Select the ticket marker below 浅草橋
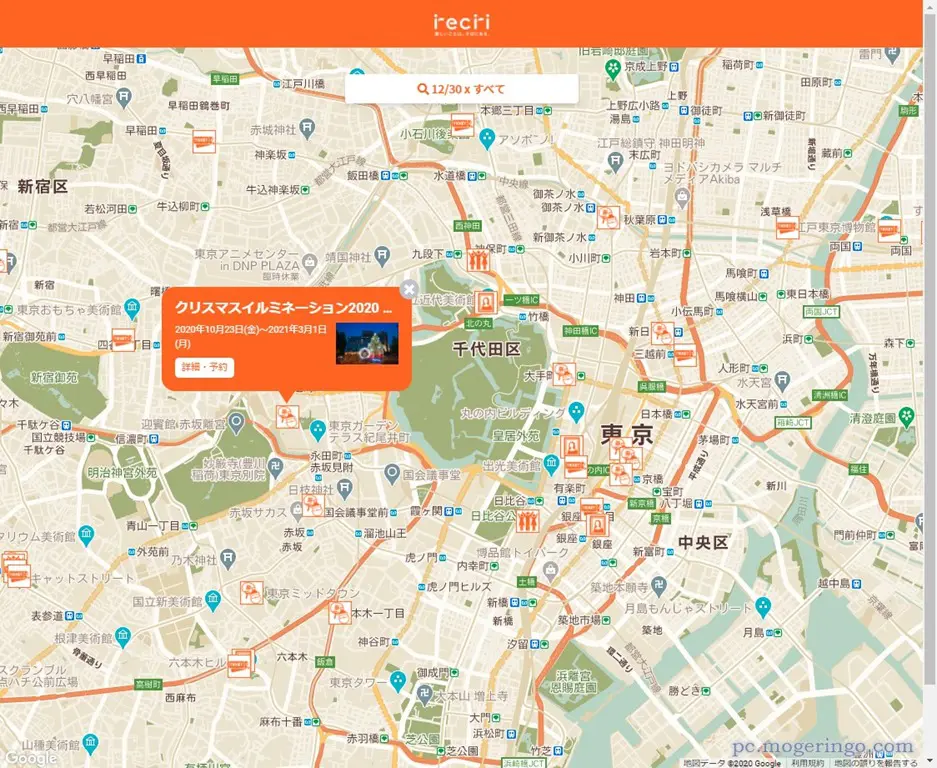The height and width of the screenshot is (768, 937). coord(787,228)
